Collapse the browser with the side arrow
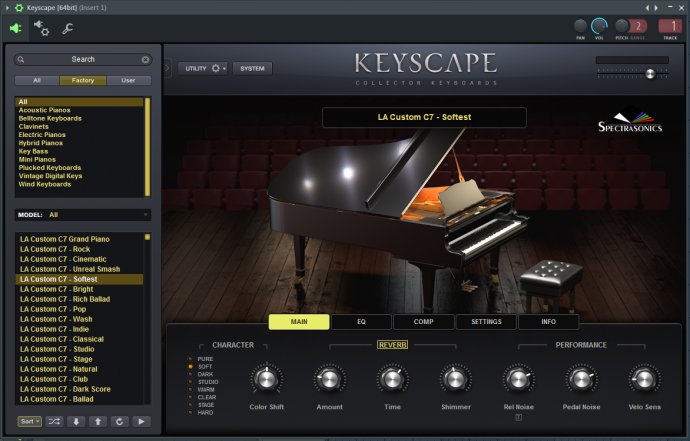 (x=167, y=68)
